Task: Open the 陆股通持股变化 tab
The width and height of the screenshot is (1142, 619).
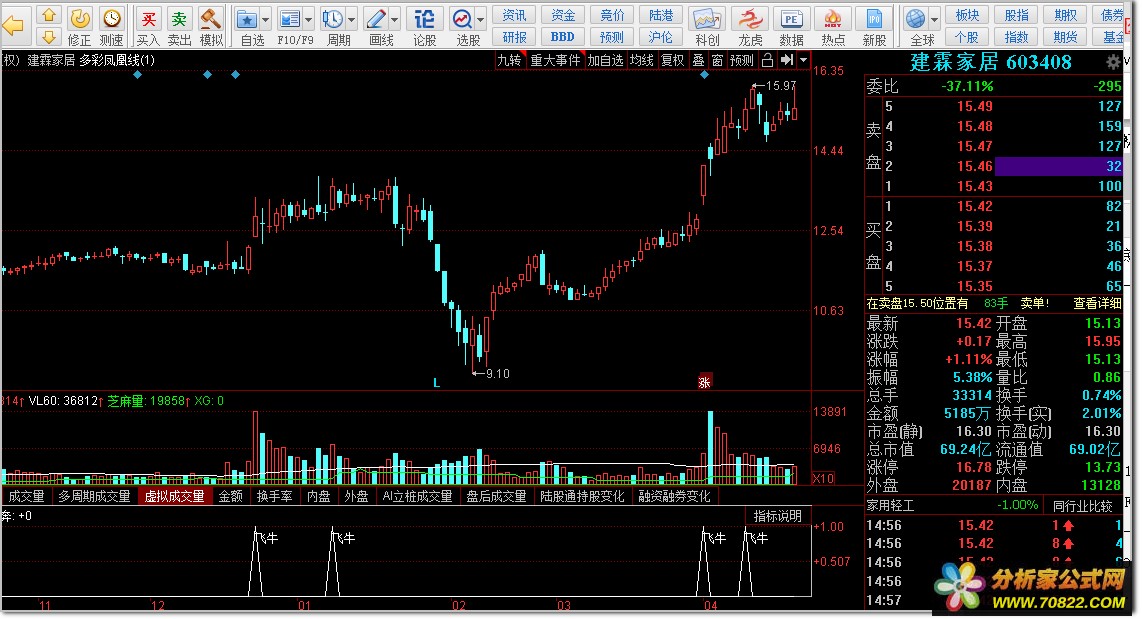Action: coord(582,497)
